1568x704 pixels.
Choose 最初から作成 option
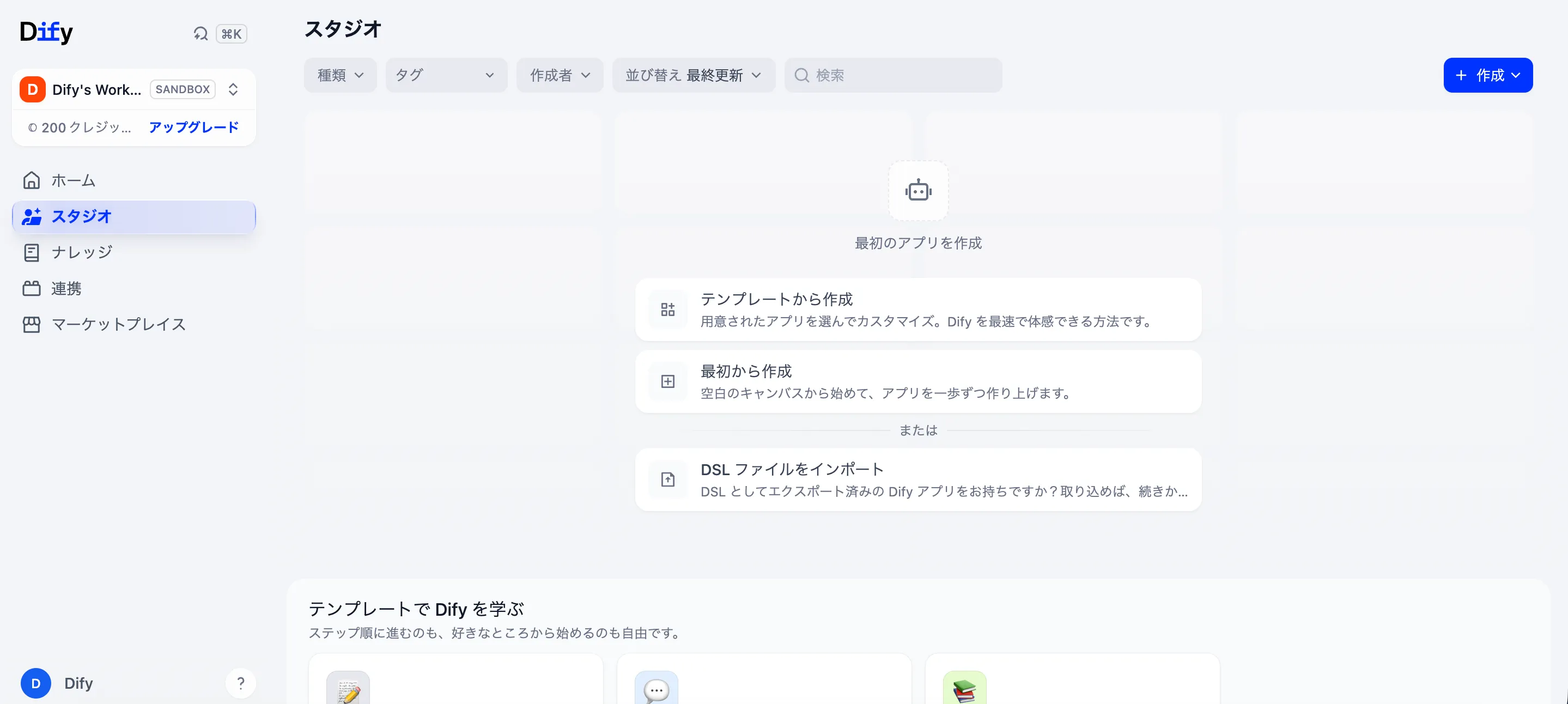[x=918, y=381]
